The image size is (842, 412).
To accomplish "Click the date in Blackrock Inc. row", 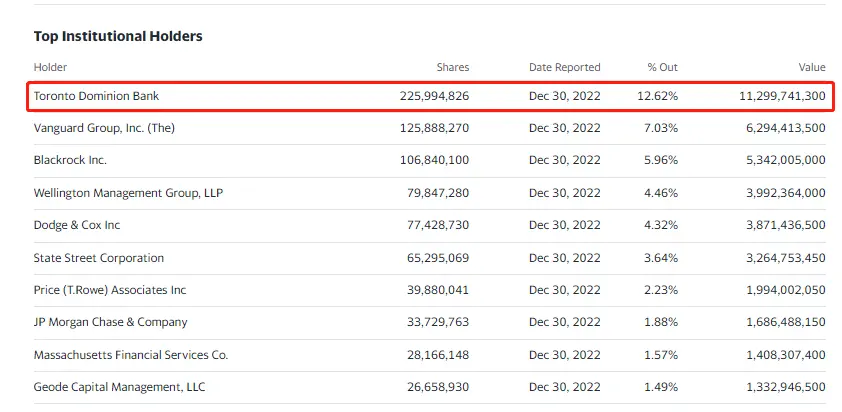I will tap(565, 160).
